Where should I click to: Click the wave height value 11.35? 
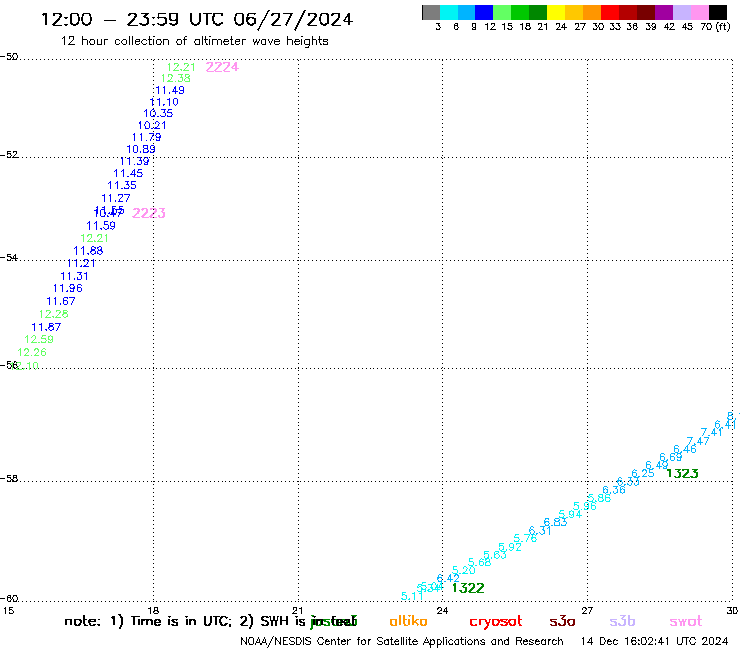pyautogui.click(x=122, y=186)
